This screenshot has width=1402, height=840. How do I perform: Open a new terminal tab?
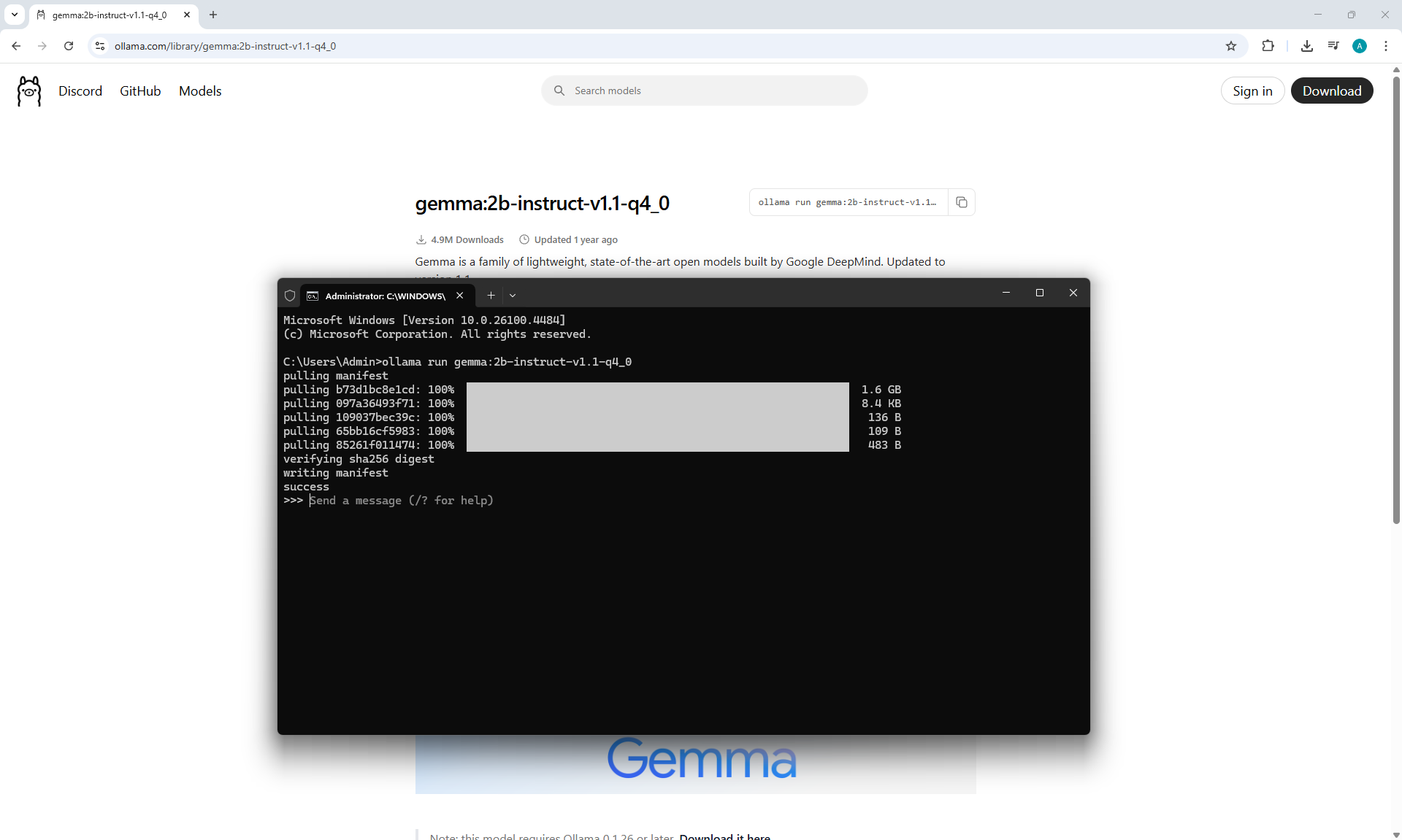coord(491,296)
